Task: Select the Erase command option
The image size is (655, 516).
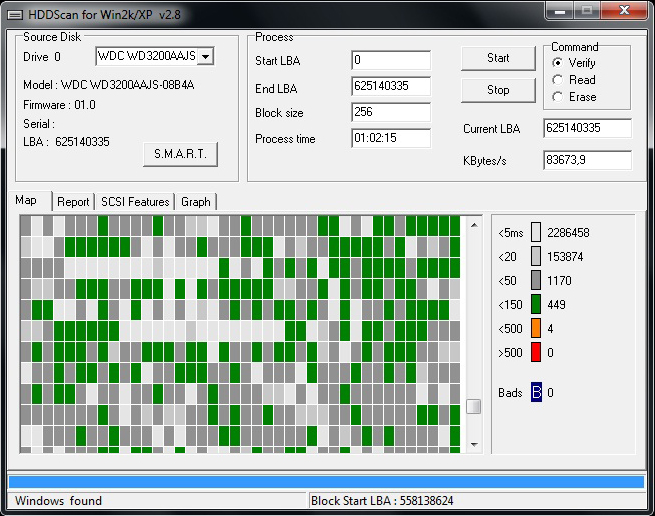Action: click(558, 97)
